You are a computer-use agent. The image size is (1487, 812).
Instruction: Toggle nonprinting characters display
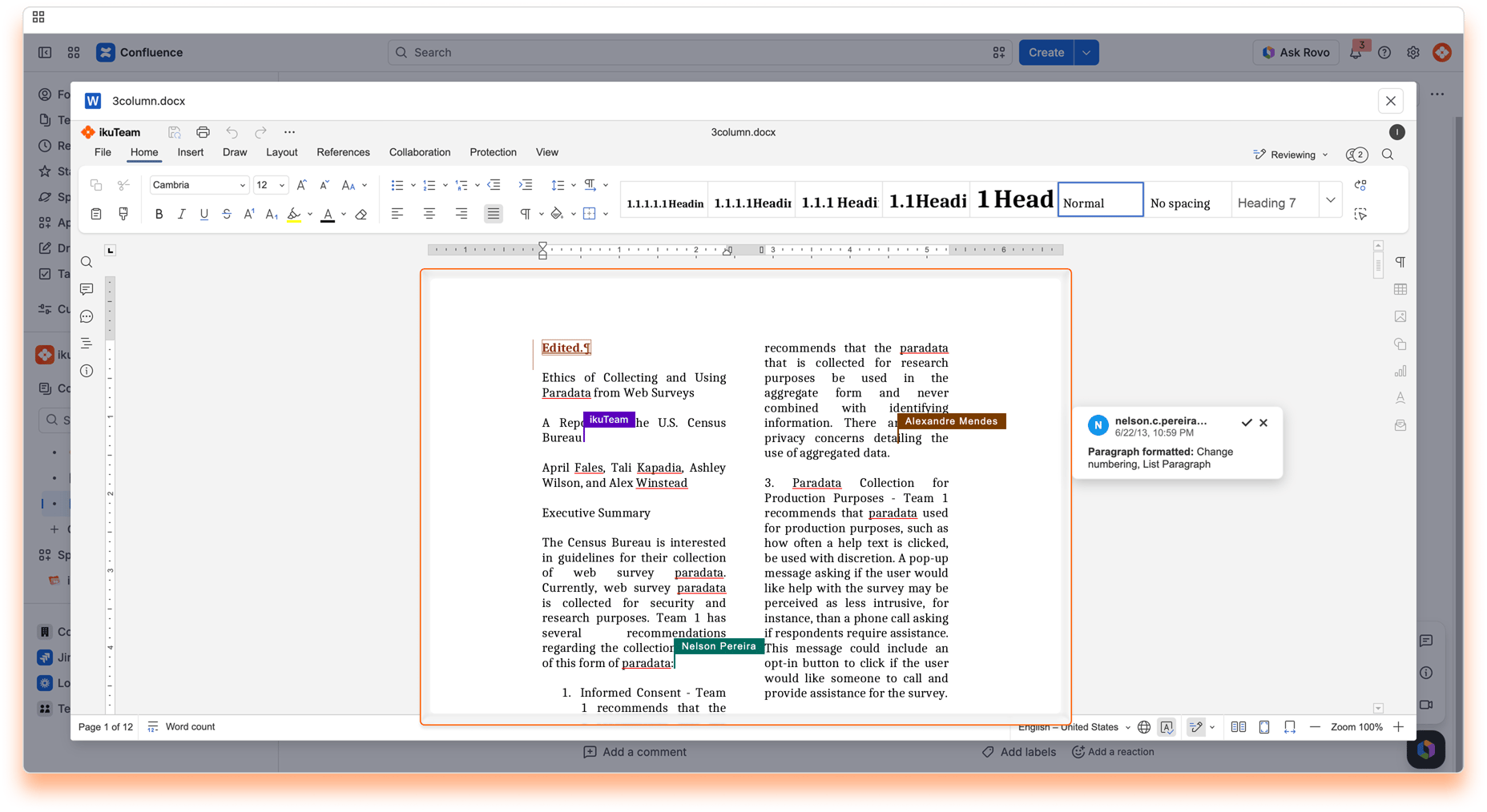(526, 214)
